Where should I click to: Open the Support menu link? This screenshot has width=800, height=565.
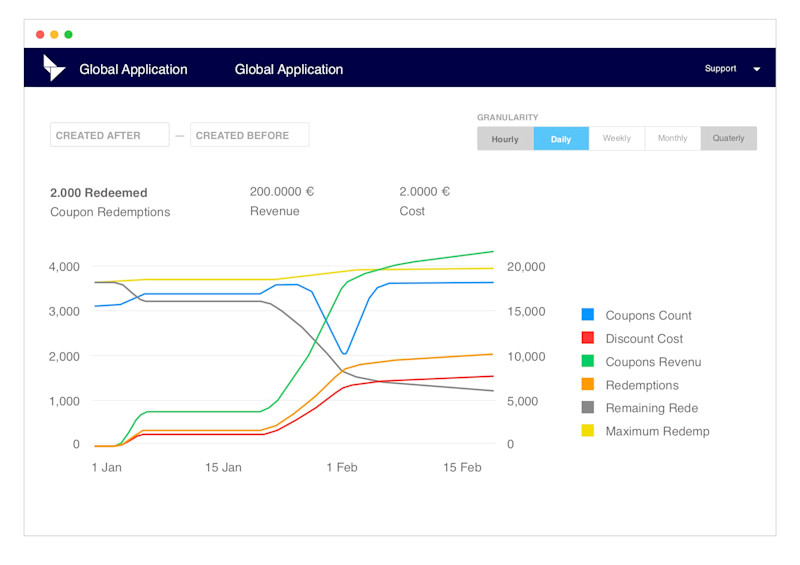pyautogui.click(x=720, y=68)
